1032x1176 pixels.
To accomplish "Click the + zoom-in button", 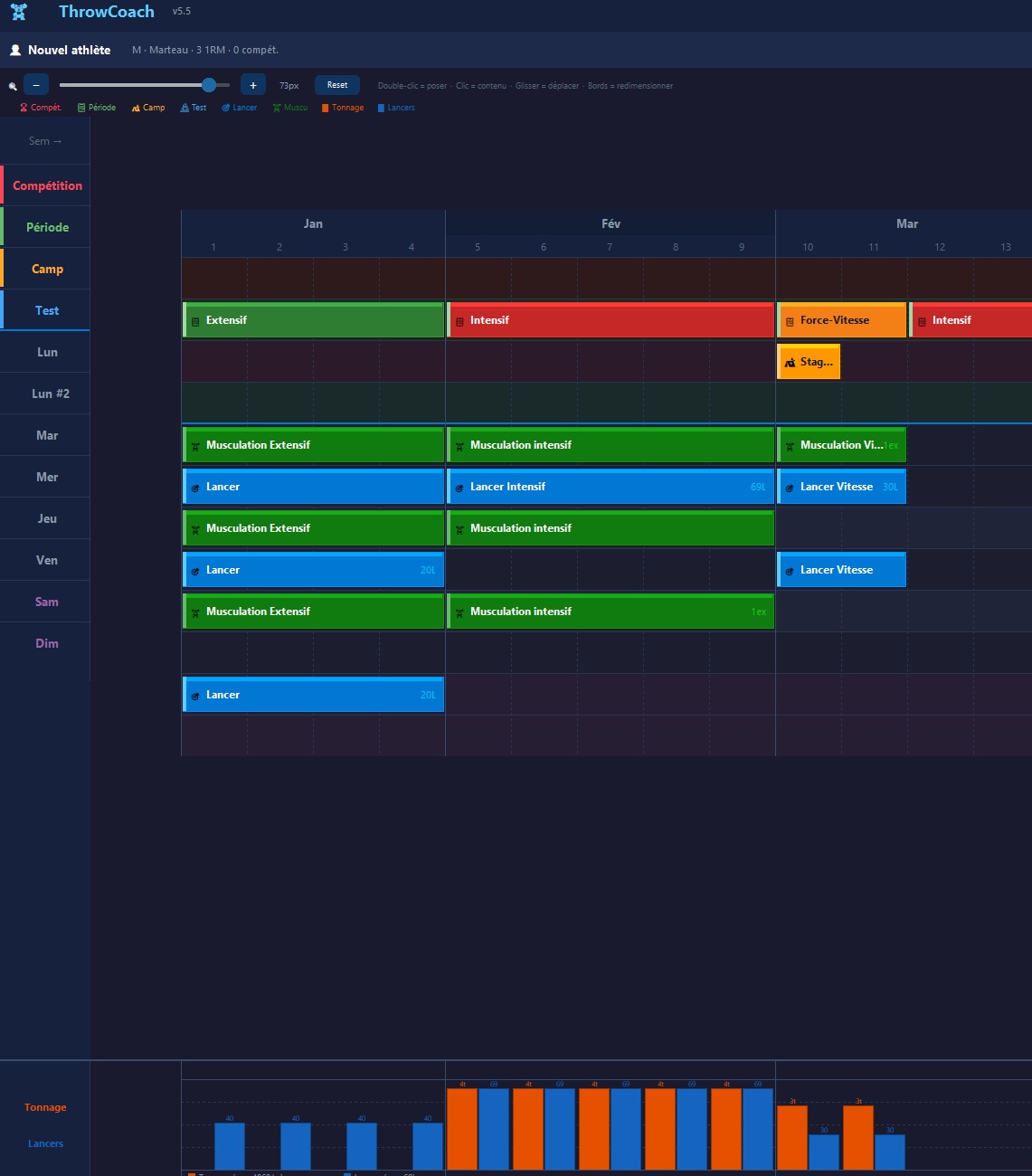I will (x=252, y=84).
